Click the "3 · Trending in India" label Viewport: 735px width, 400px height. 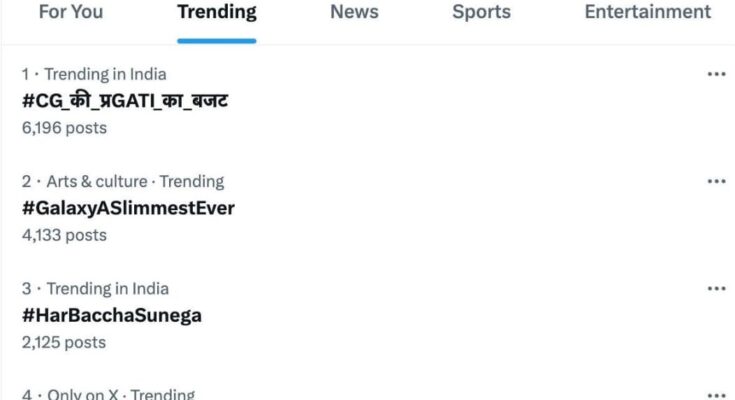(x=94, y=288)
